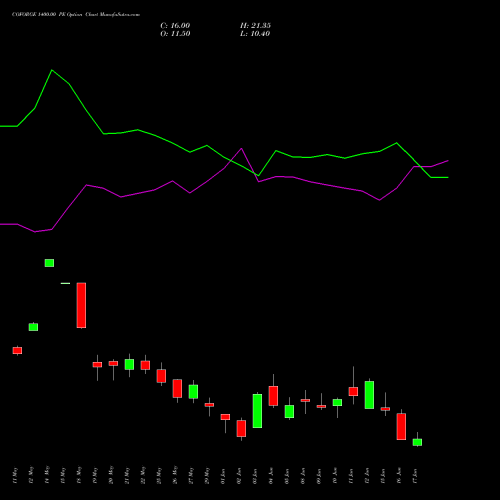Viewport: 500px width, 500px height.
Task: Click the '18 May' date label
Action: [x=79, y=475]
